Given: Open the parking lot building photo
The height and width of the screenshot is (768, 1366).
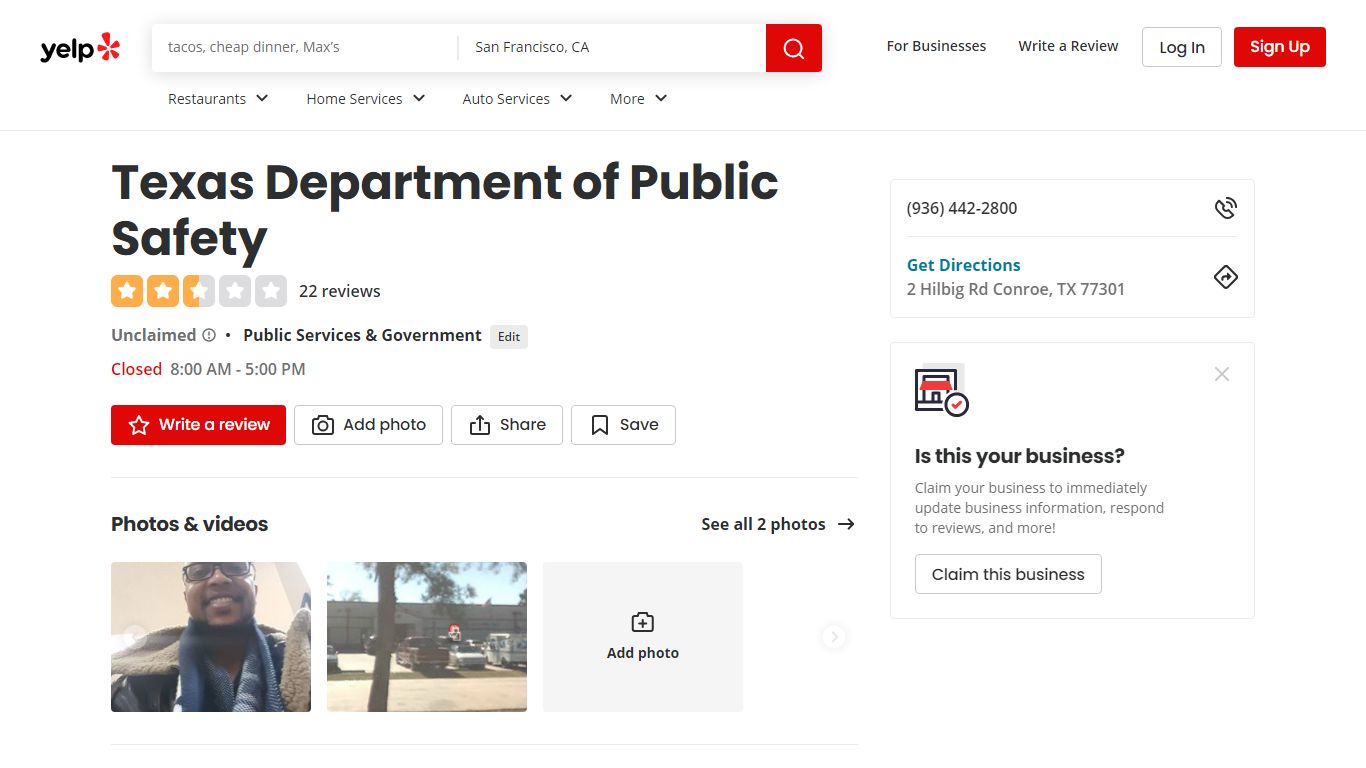Looking at the screenshot, I should pyautogui.click(x=427, y=637).
